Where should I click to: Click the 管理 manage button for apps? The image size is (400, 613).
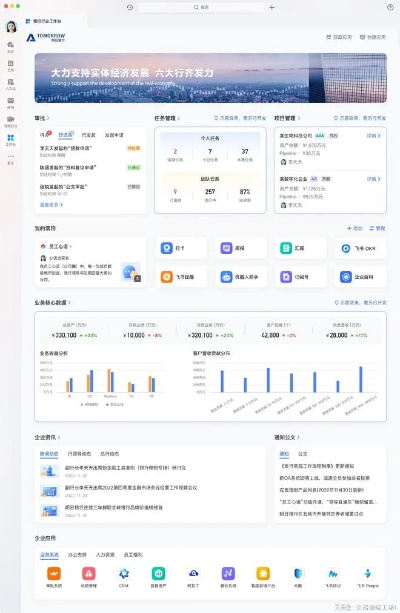(378, 228)
